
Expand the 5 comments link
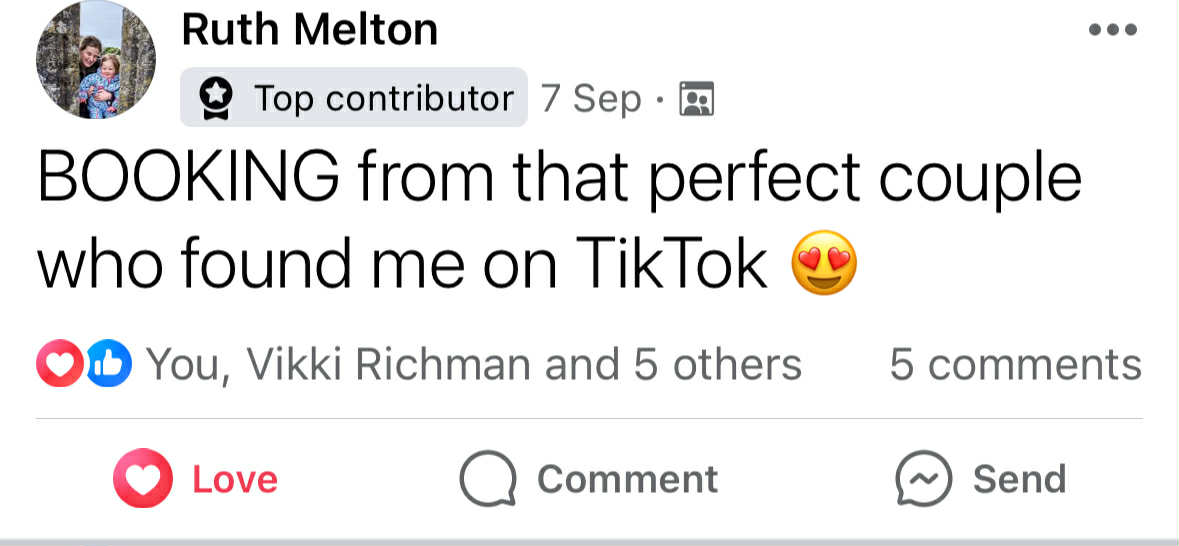[x=1015, y=365]
